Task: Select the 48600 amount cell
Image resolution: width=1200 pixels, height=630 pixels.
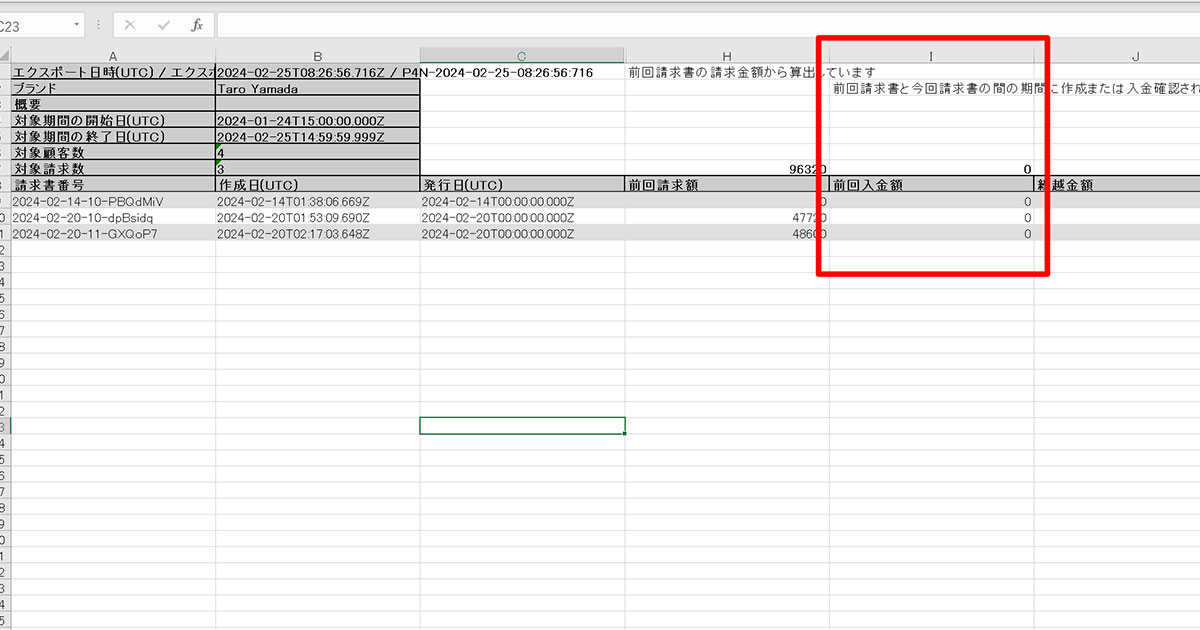Action: point(727,233)
